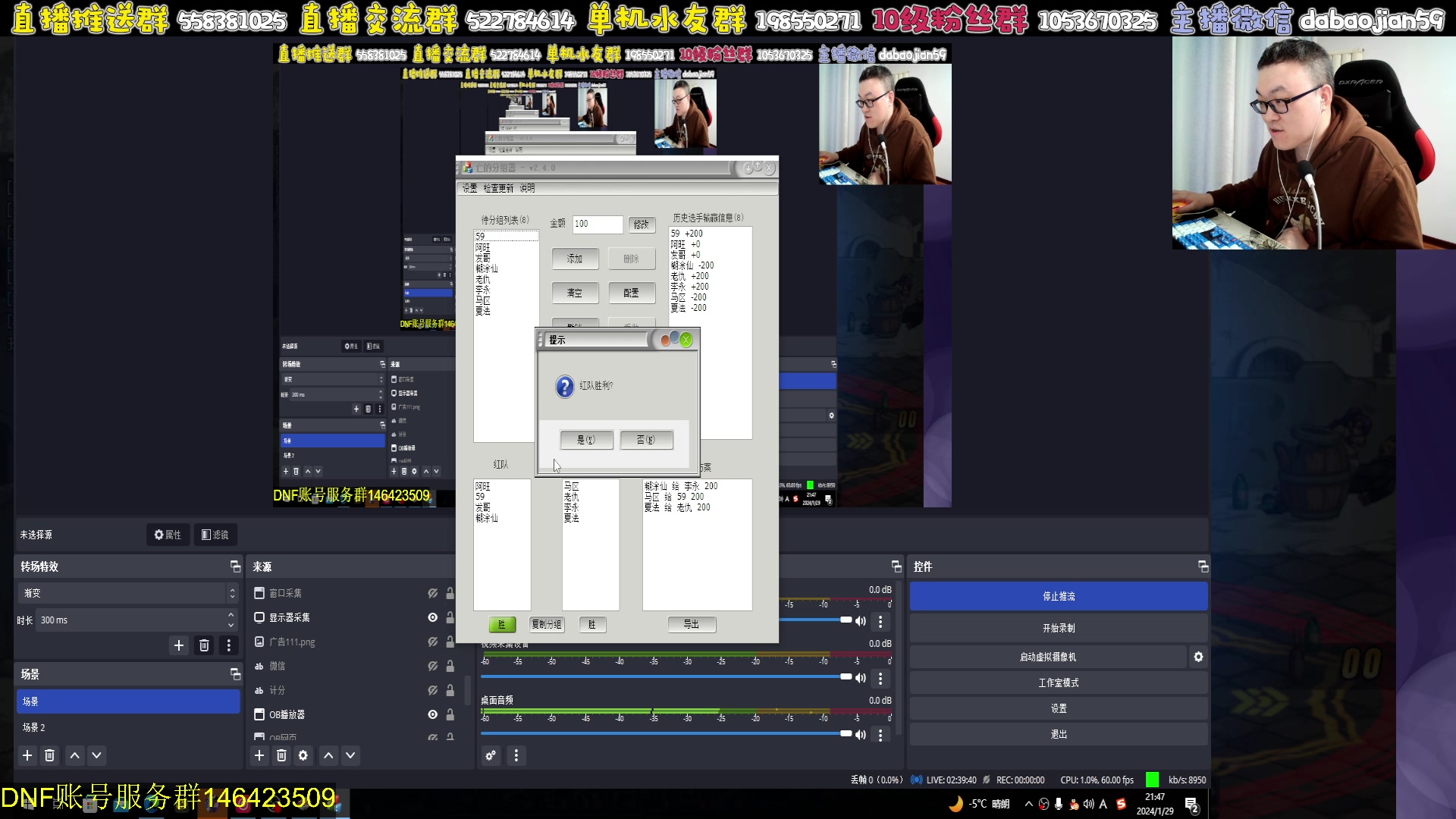
Task: Increase transition duration with the up stepper
Action: pyautogui.click(x=231, y=615)
